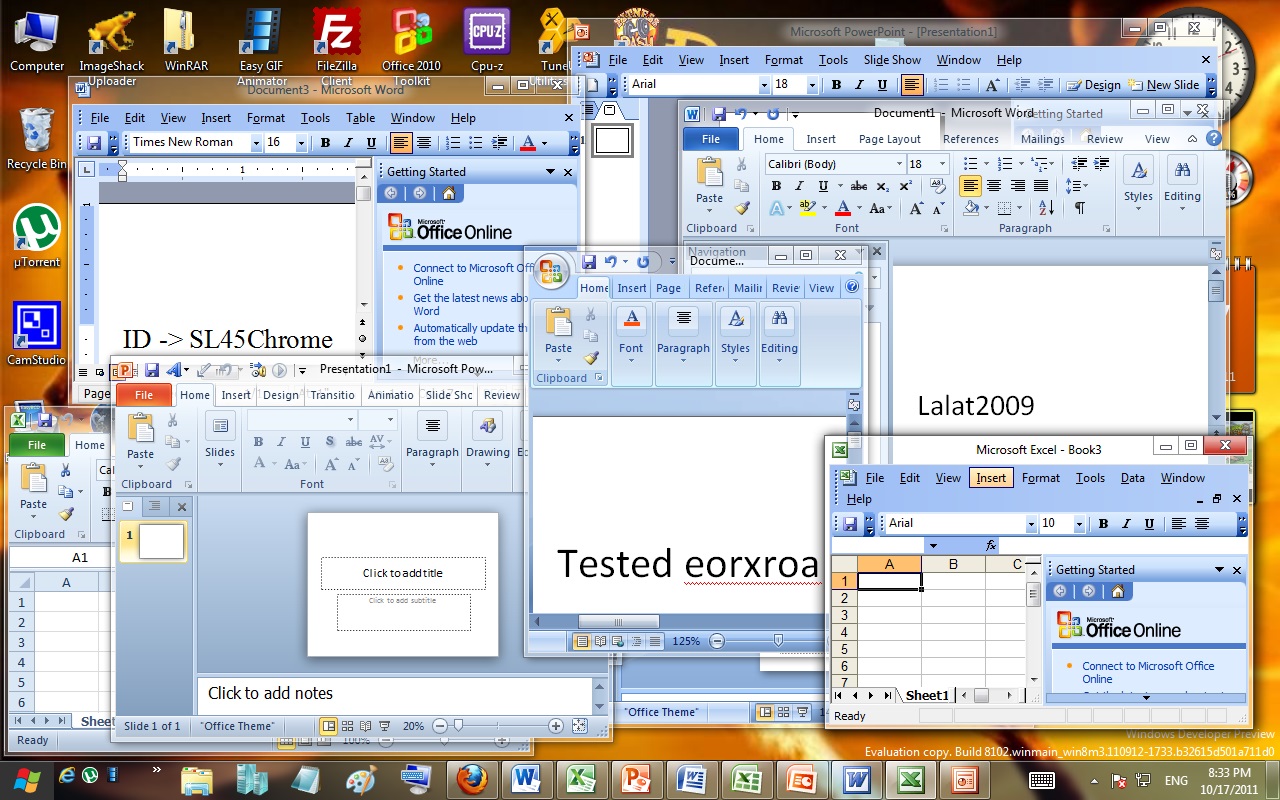Toggle Underline in Excel Book3 toolbar
Viewport: 1280px width, 800px height.
(1149, 524)
